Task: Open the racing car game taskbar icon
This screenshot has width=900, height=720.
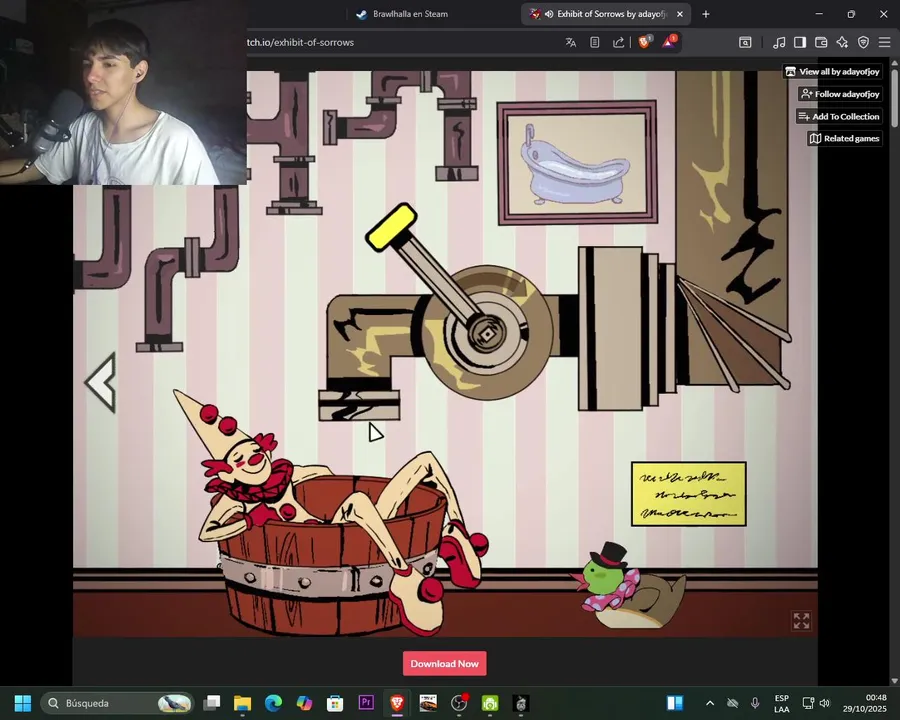Action: point(428,703)
